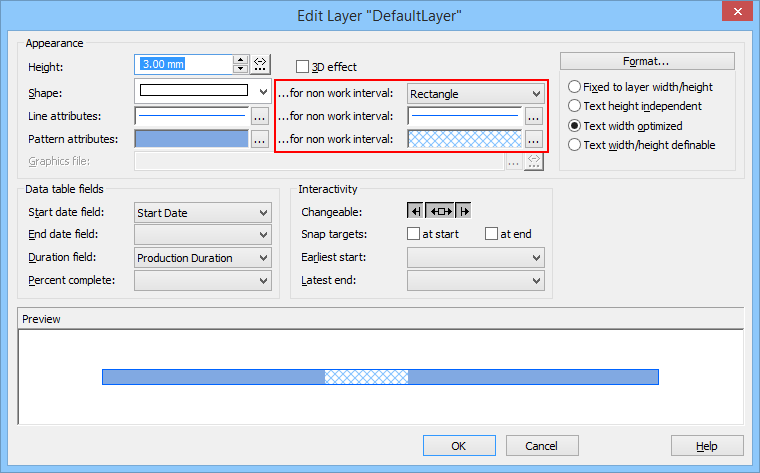
Task: Close the Edit Layer dialog
Action: 737,12
